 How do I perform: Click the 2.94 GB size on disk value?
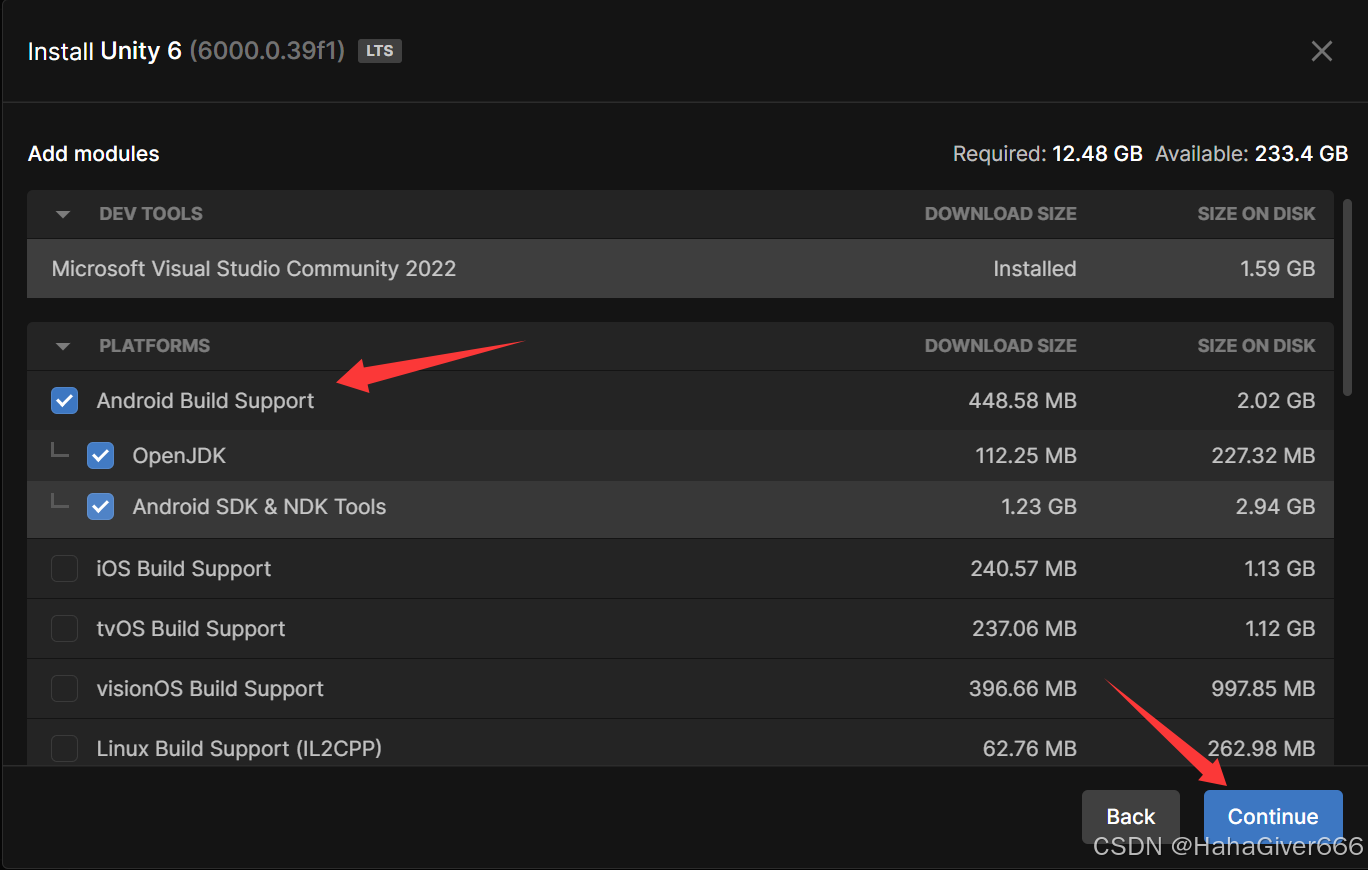tap(1275, 507)
